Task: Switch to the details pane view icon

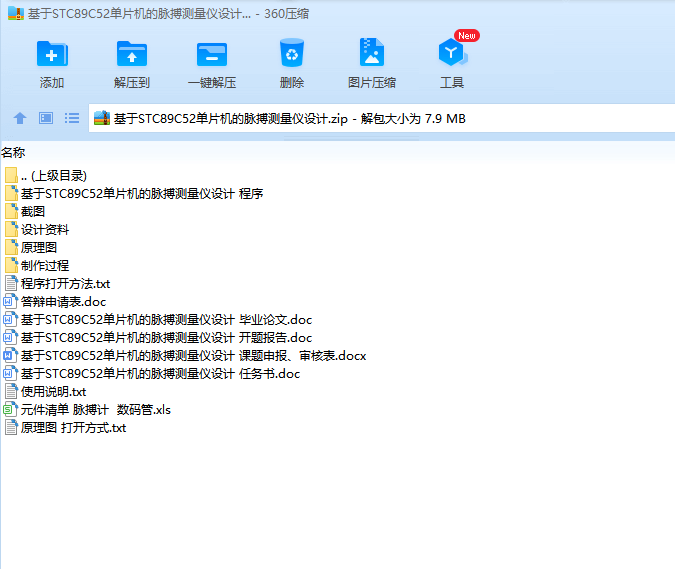Action: [x=46, y=118]
